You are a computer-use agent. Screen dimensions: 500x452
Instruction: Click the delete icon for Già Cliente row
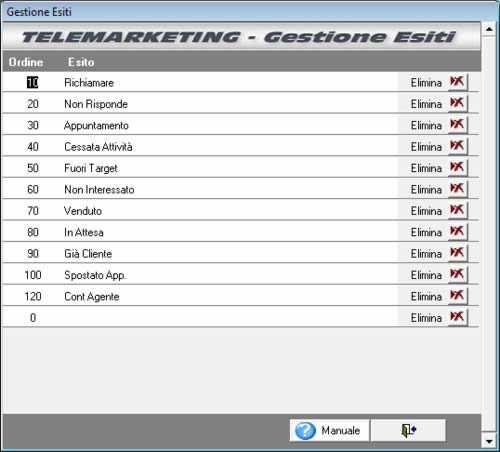point(457,253)
